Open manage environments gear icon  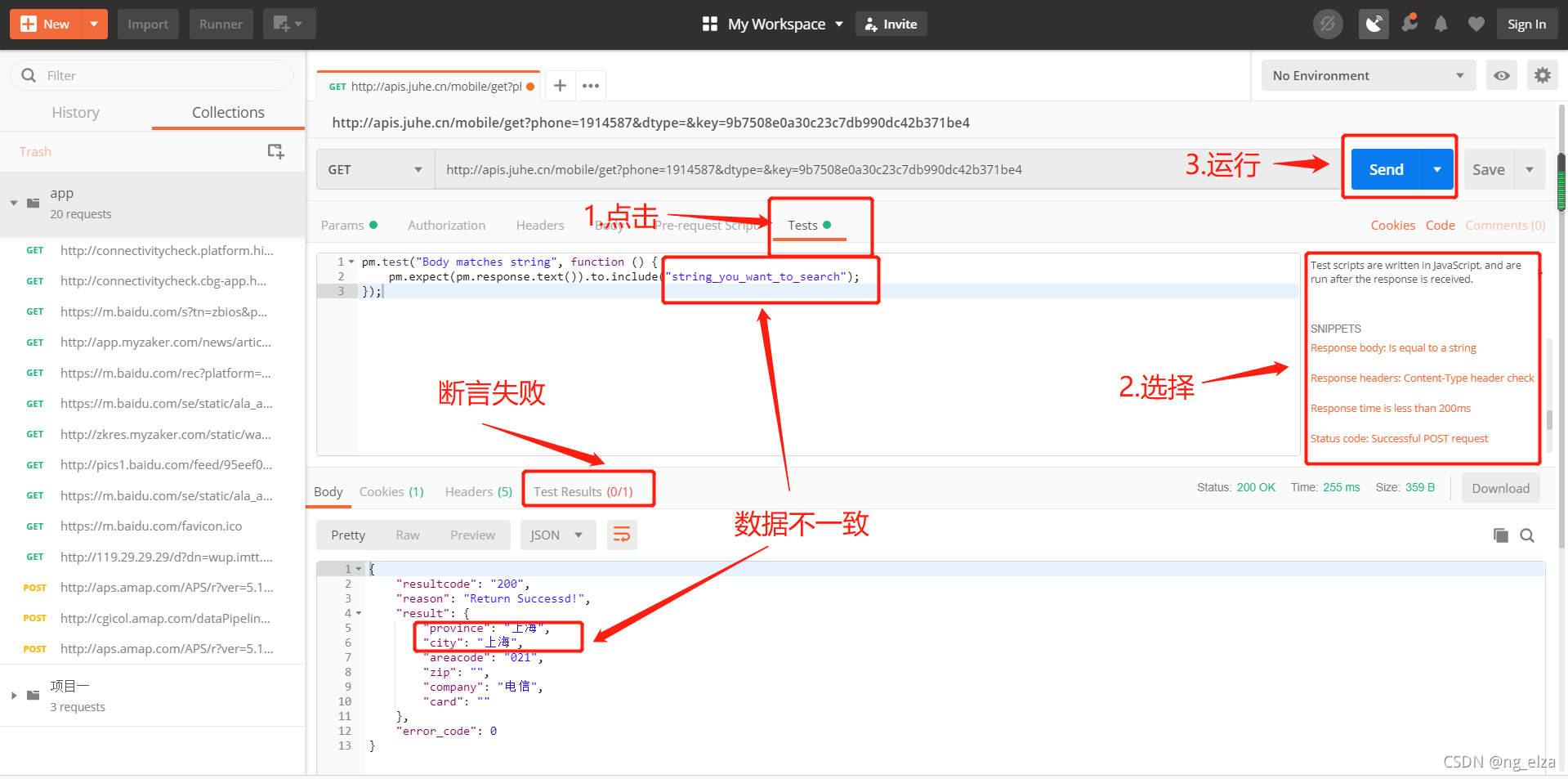point(1543,76)
